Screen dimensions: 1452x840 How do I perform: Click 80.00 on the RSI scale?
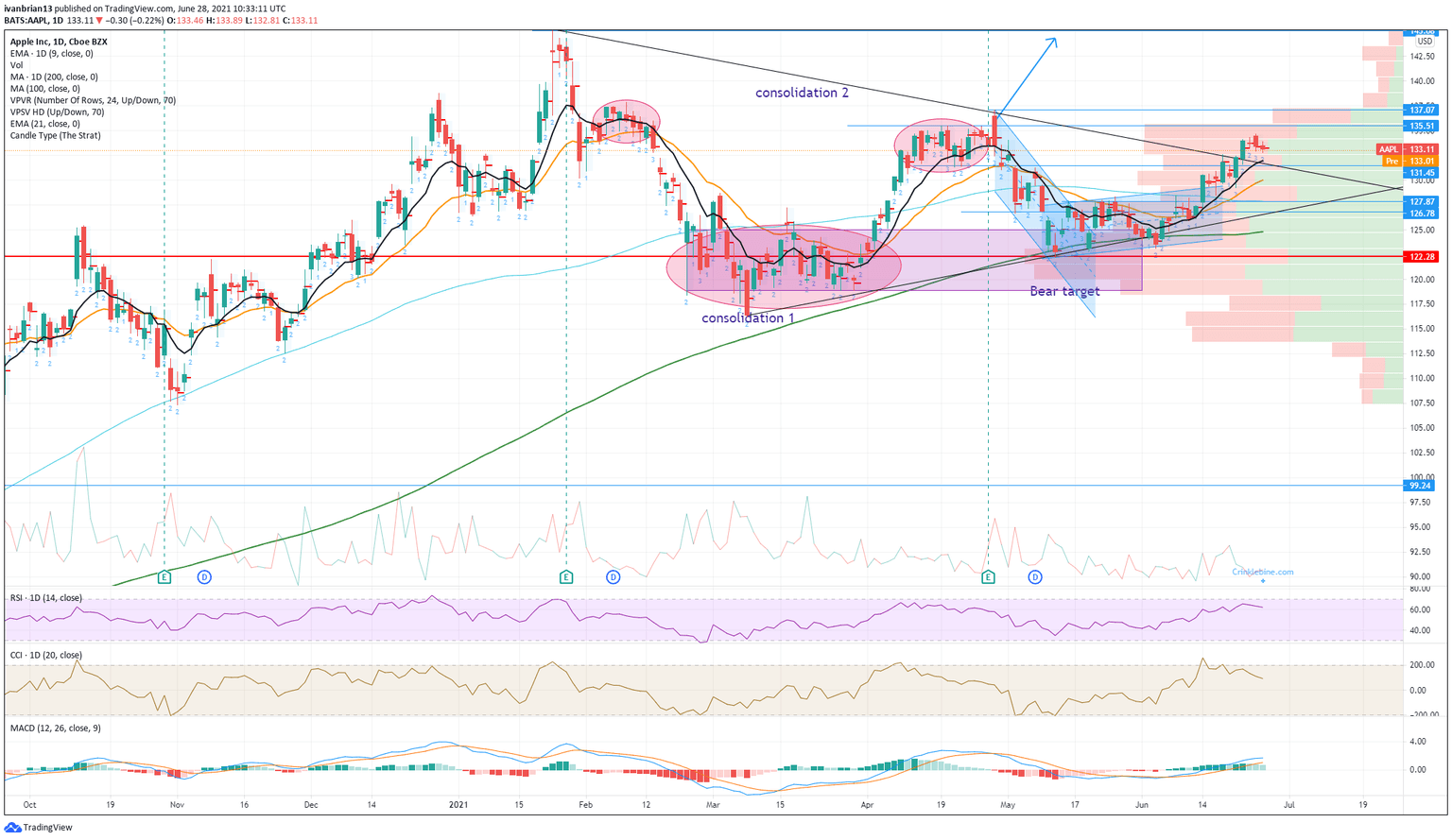1422,589
